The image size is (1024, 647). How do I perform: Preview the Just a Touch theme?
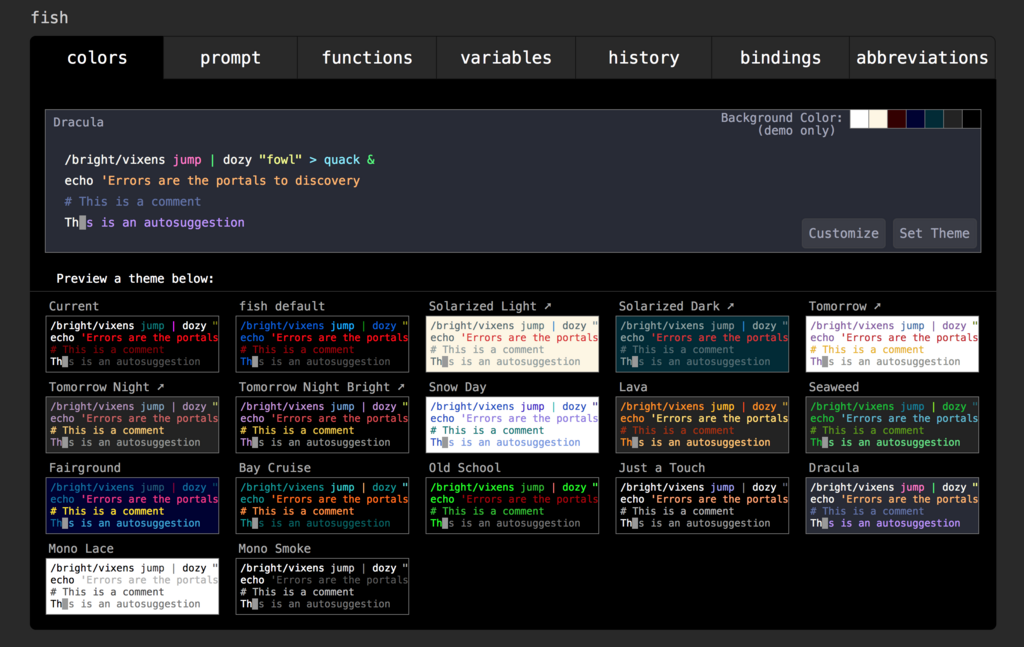702,505
